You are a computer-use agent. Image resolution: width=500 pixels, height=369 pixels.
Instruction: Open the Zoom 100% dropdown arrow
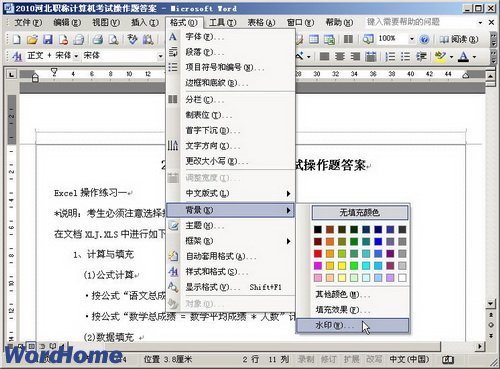pos(412,39)
